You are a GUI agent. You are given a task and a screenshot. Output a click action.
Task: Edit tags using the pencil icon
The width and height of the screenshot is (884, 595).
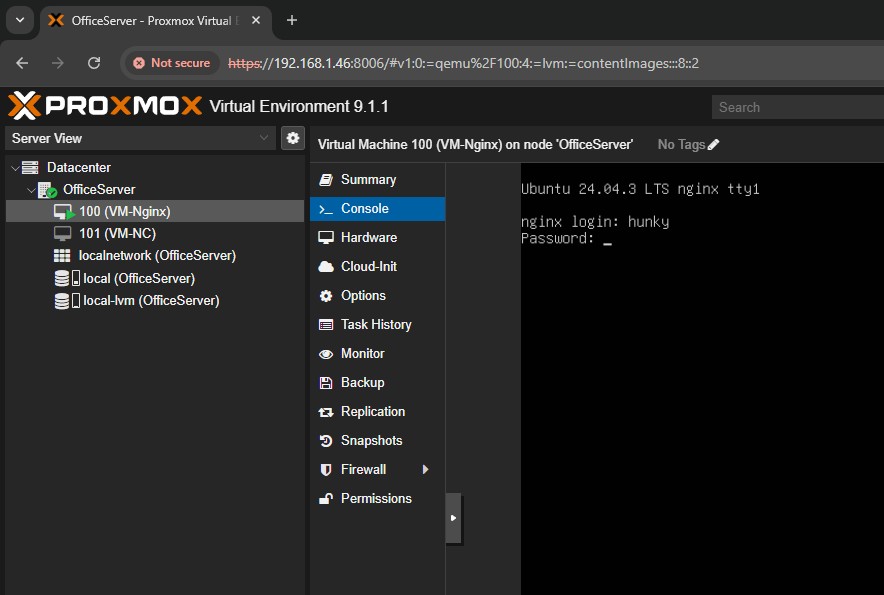713,145
